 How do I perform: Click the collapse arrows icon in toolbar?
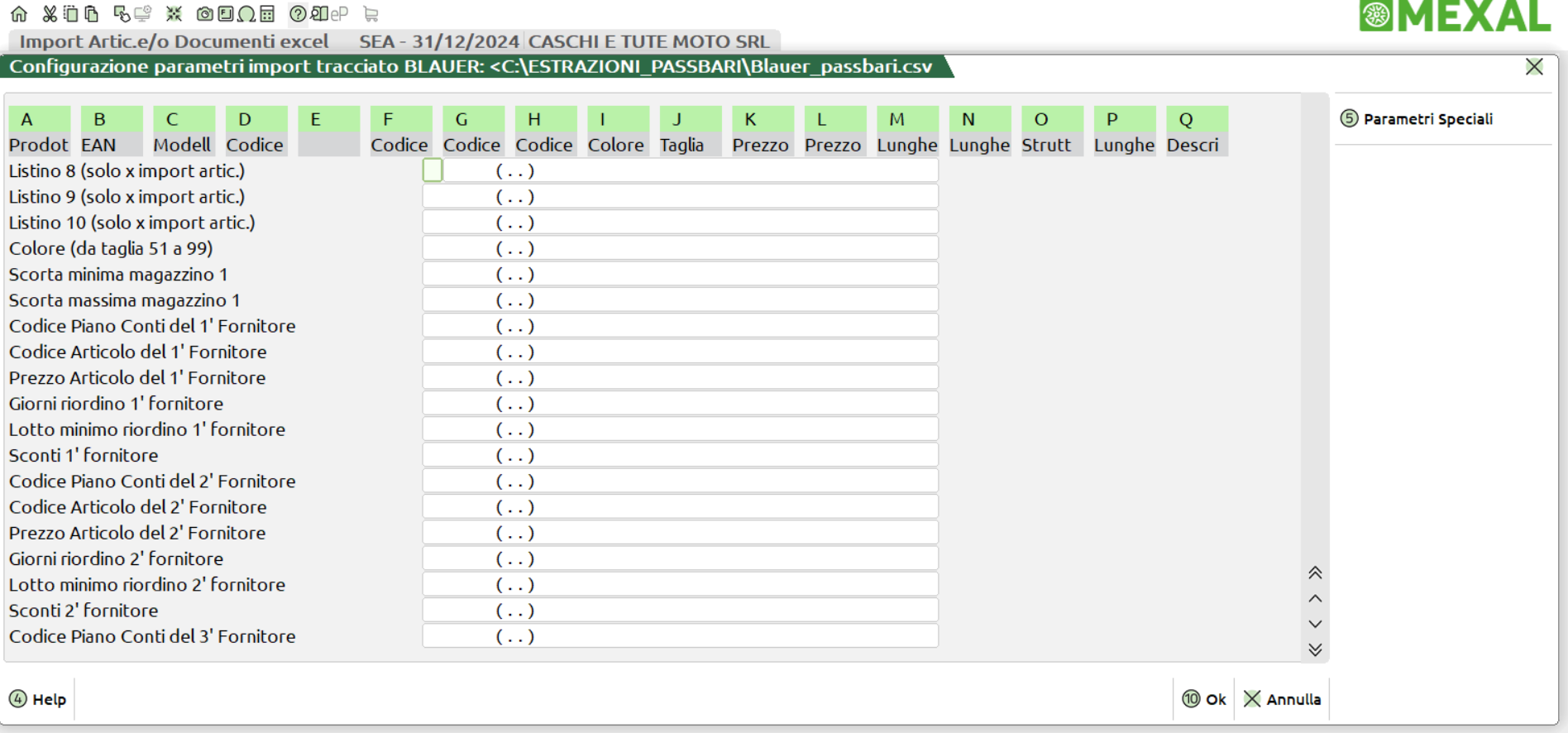pyautogui.click(x=174, y=14)
